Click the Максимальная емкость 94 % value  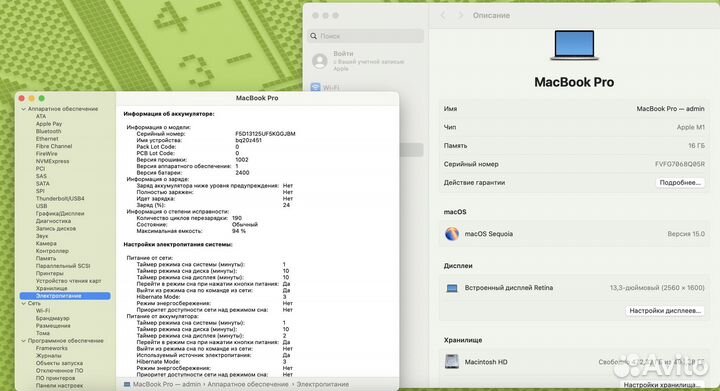[239, 231]
